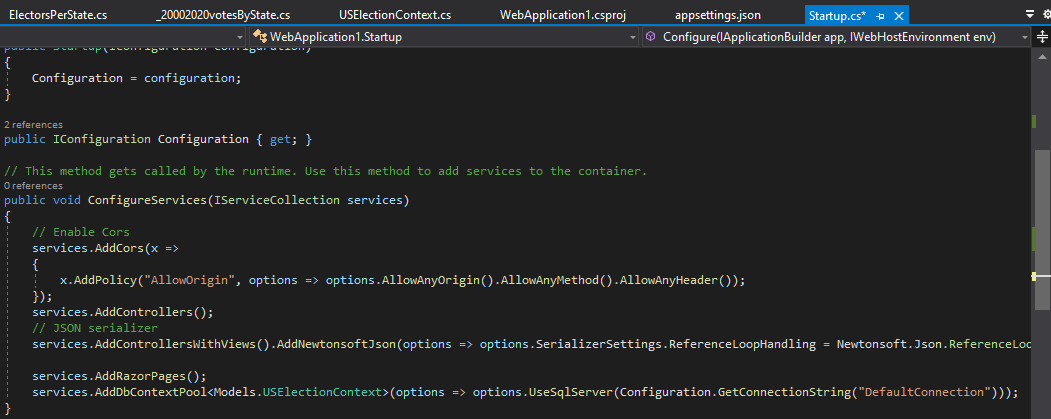Click the IConfiguration property type
This screenshot has height=419, width=1051.
pos(102,139)
